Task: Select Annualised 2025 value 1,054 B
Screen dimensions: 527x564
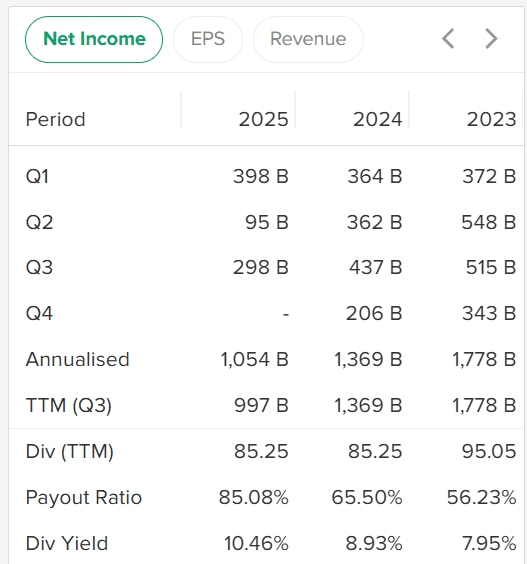Action: pyautogui.click(x=254, y=359)
